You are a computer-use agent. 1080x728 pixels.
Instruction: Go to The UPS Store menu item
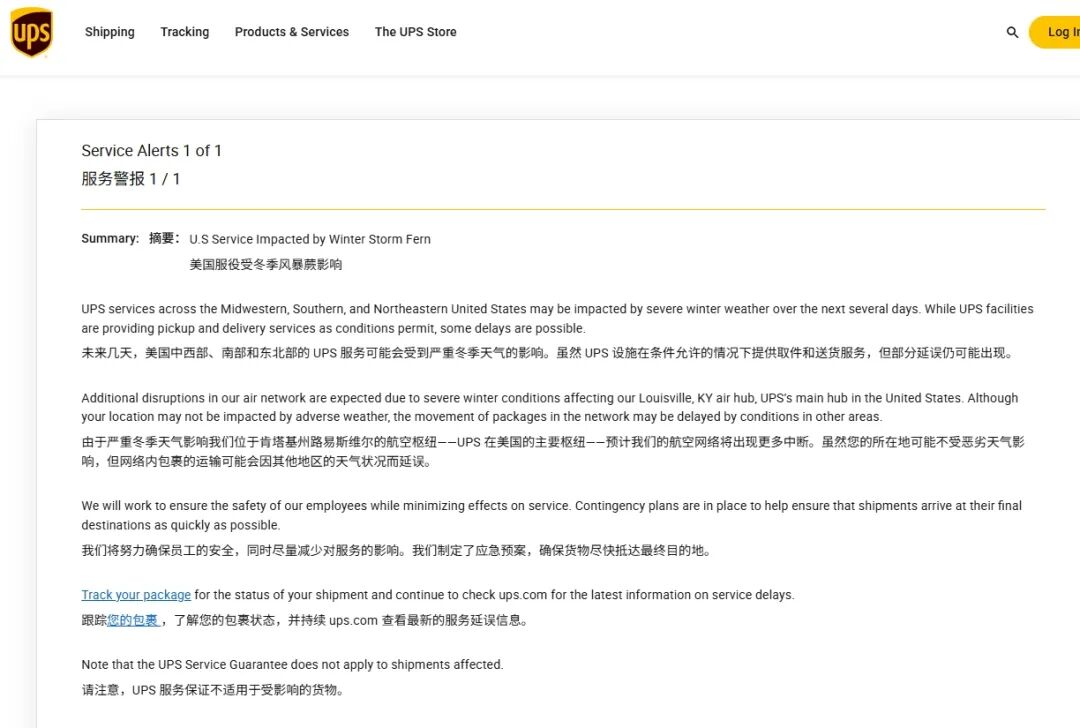[x=415, y=32]
